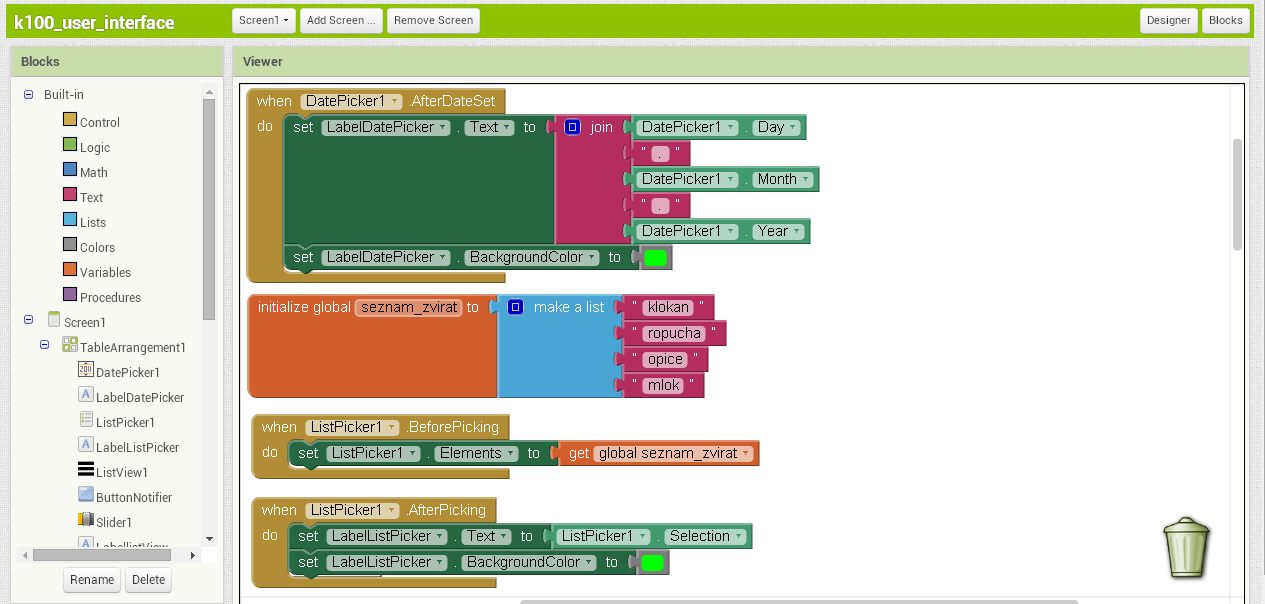Open LabelDatePicker BackgroundColor property dropdown
Image resolution: width=1265 pixels, height=604 pixels.
(533, 257)
